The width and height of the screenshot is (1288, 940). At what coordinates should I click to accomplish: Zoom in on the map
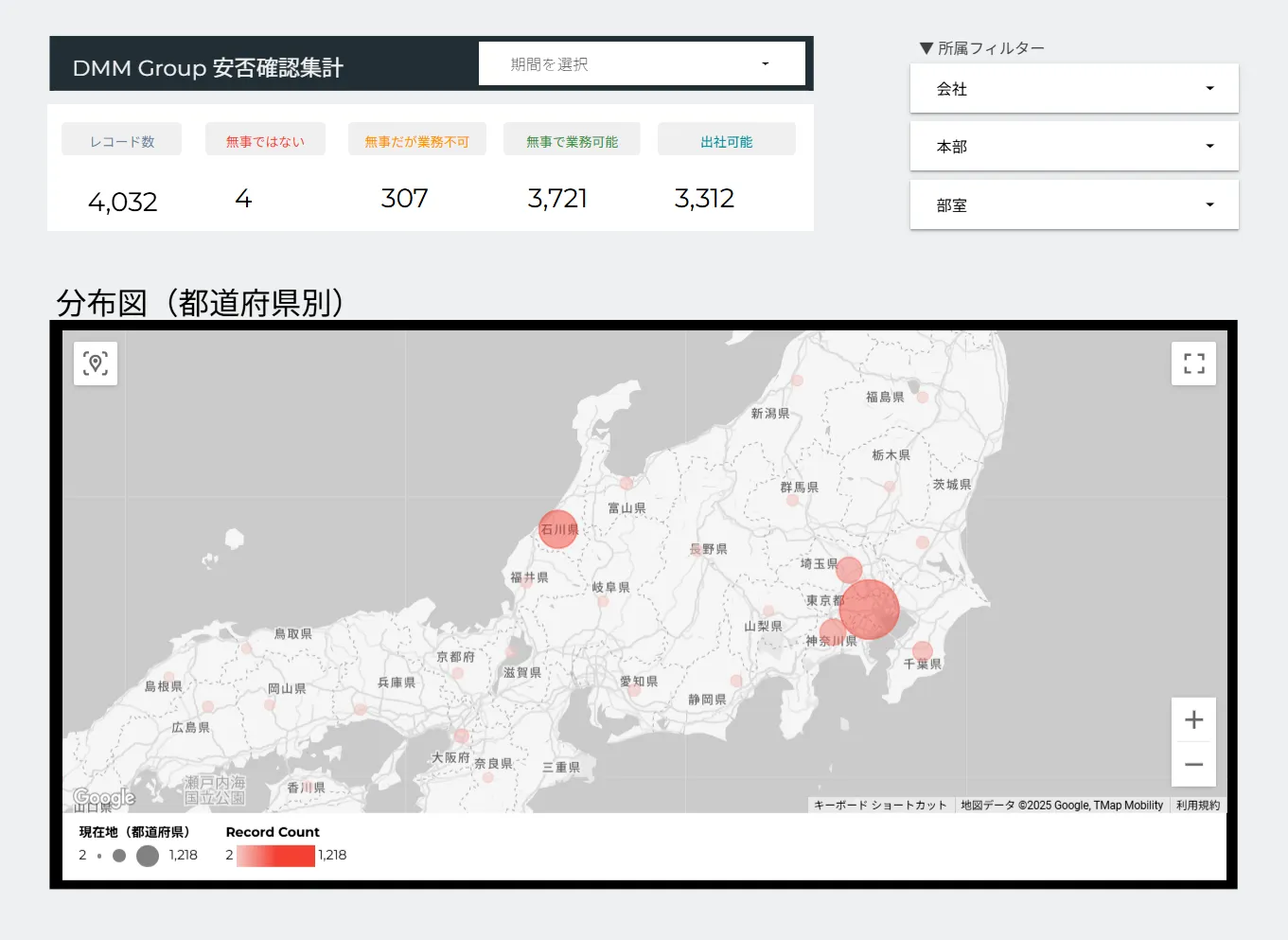[x=1193, y=720]
